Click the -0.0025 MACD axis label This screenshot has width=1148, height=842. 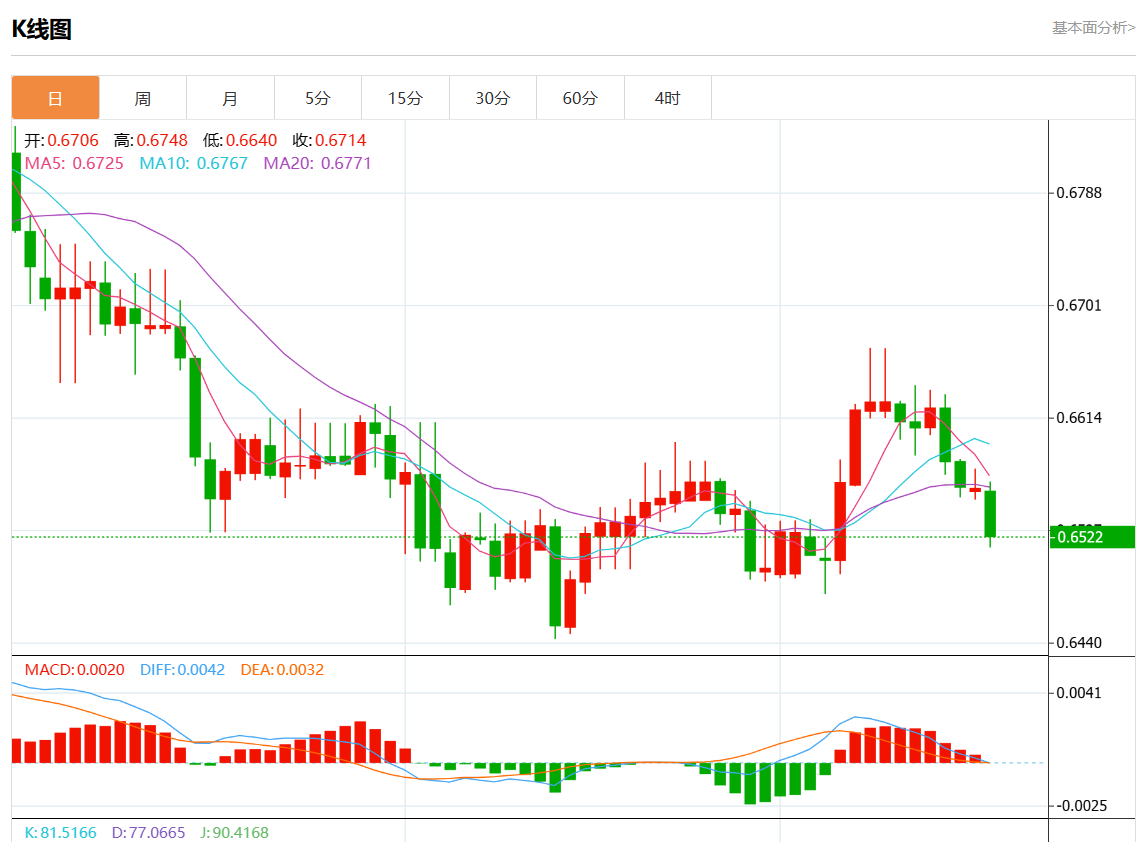click(1080, 805)
